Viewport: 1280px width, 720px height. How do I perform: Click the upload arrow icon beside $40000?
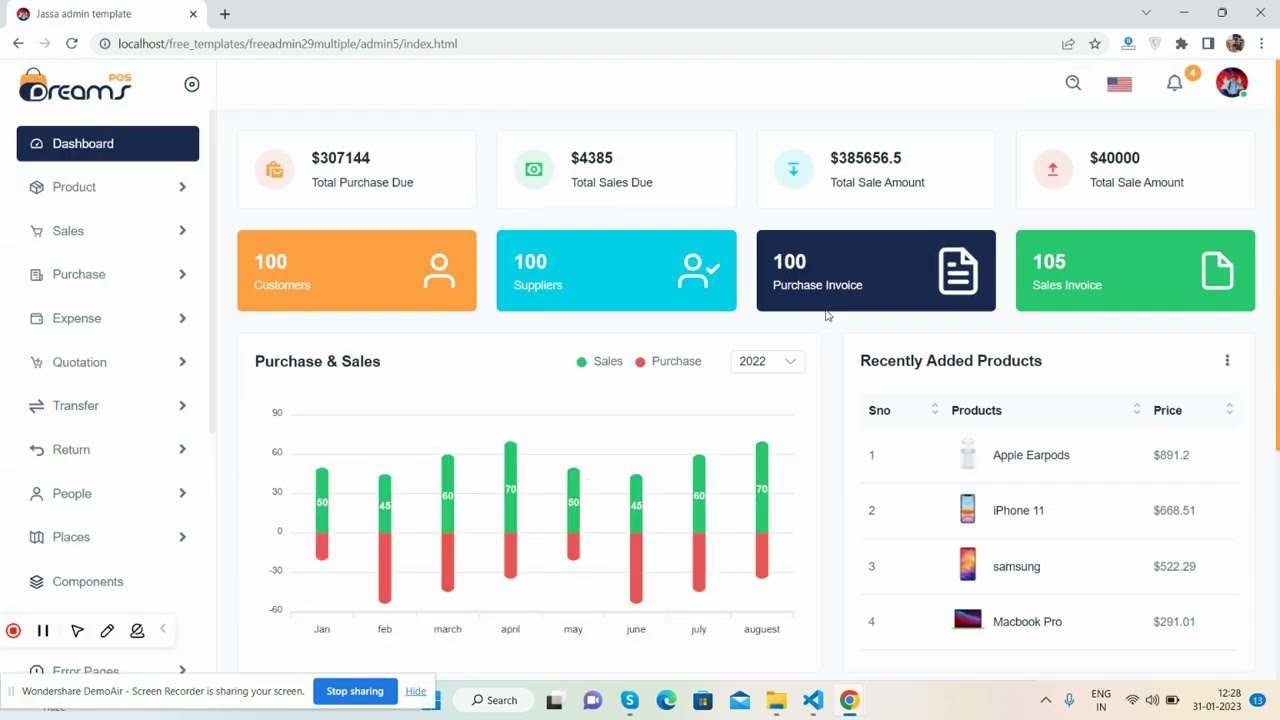click(x=1052, y=170)
